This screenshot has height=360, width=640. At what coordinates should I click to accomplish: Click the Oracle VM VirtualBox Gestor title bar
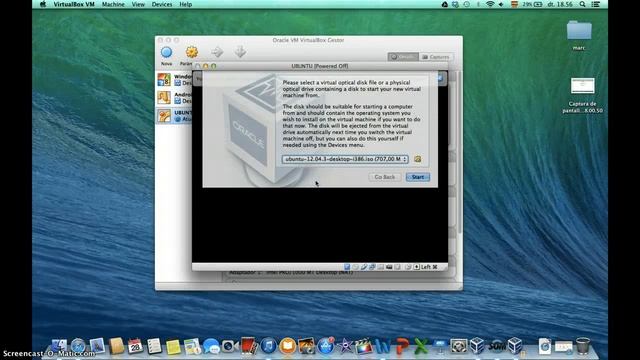click(x=309, y=40)
